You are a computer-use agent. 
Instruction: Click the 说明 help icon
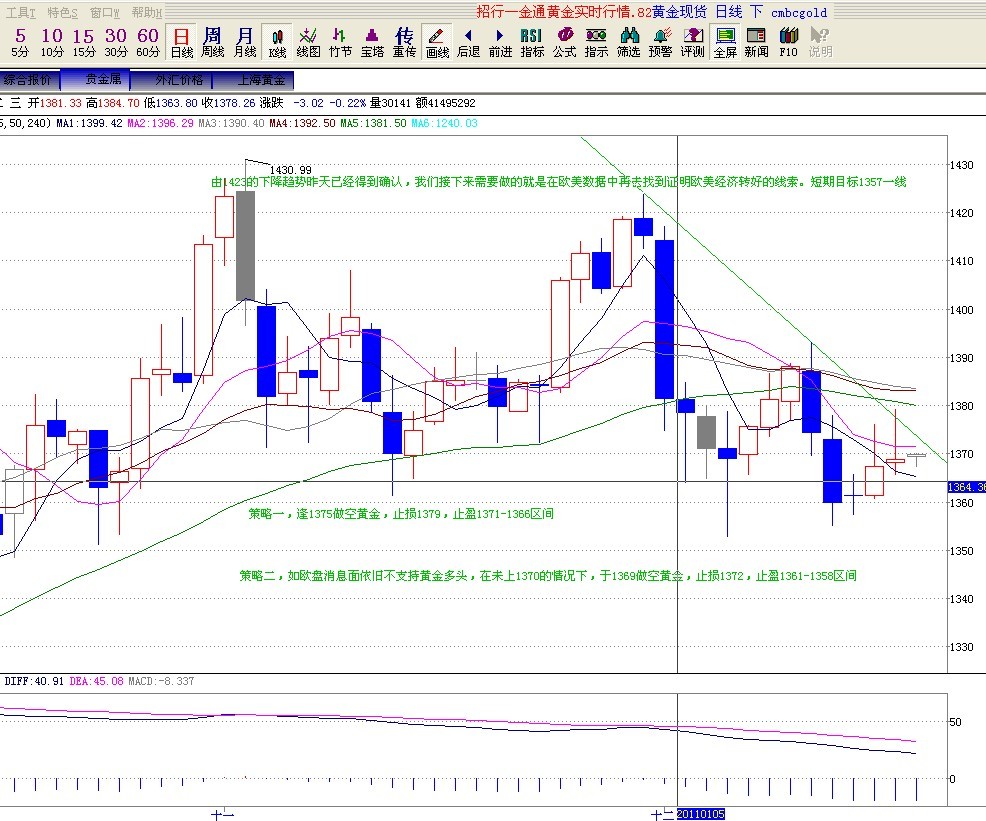(x=820, y=43)
